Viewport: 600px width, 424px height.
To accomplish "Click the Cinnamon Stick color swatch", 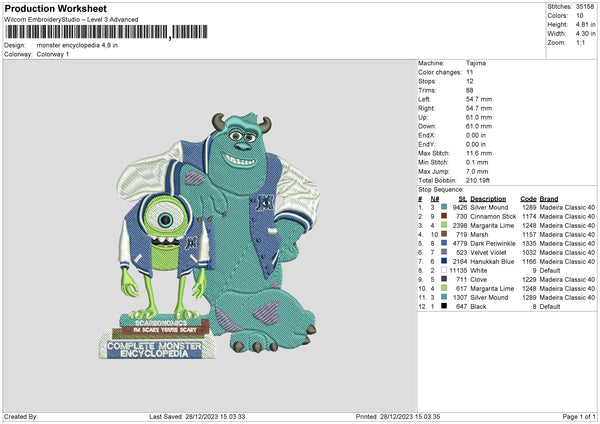I will (x=444, y=216).
